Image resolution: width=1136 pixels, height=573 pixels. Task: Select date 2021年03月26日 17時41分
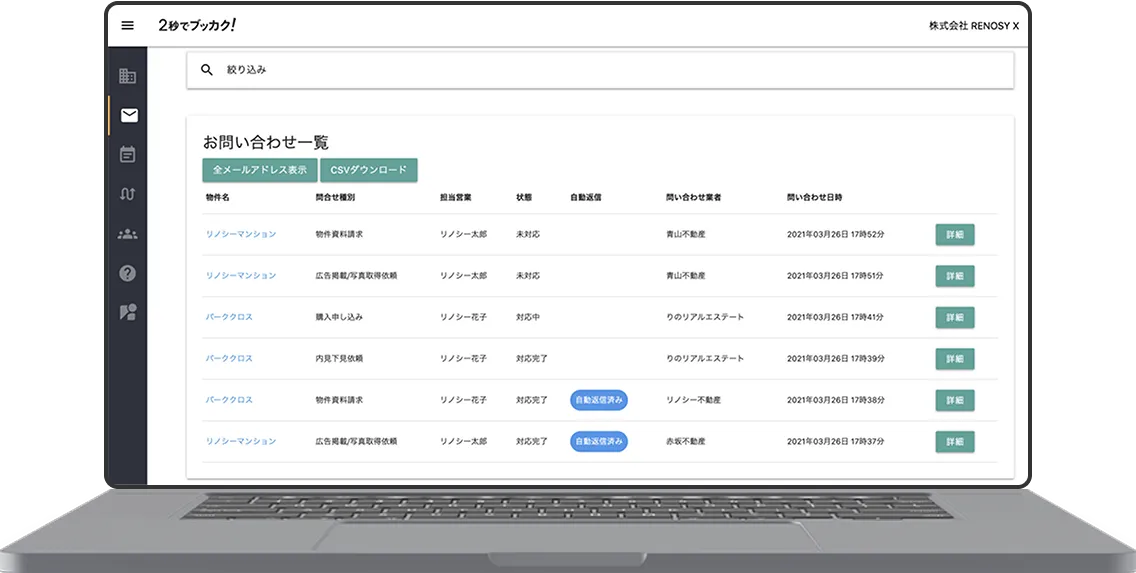pyautogui.click(x=835, y=317)
